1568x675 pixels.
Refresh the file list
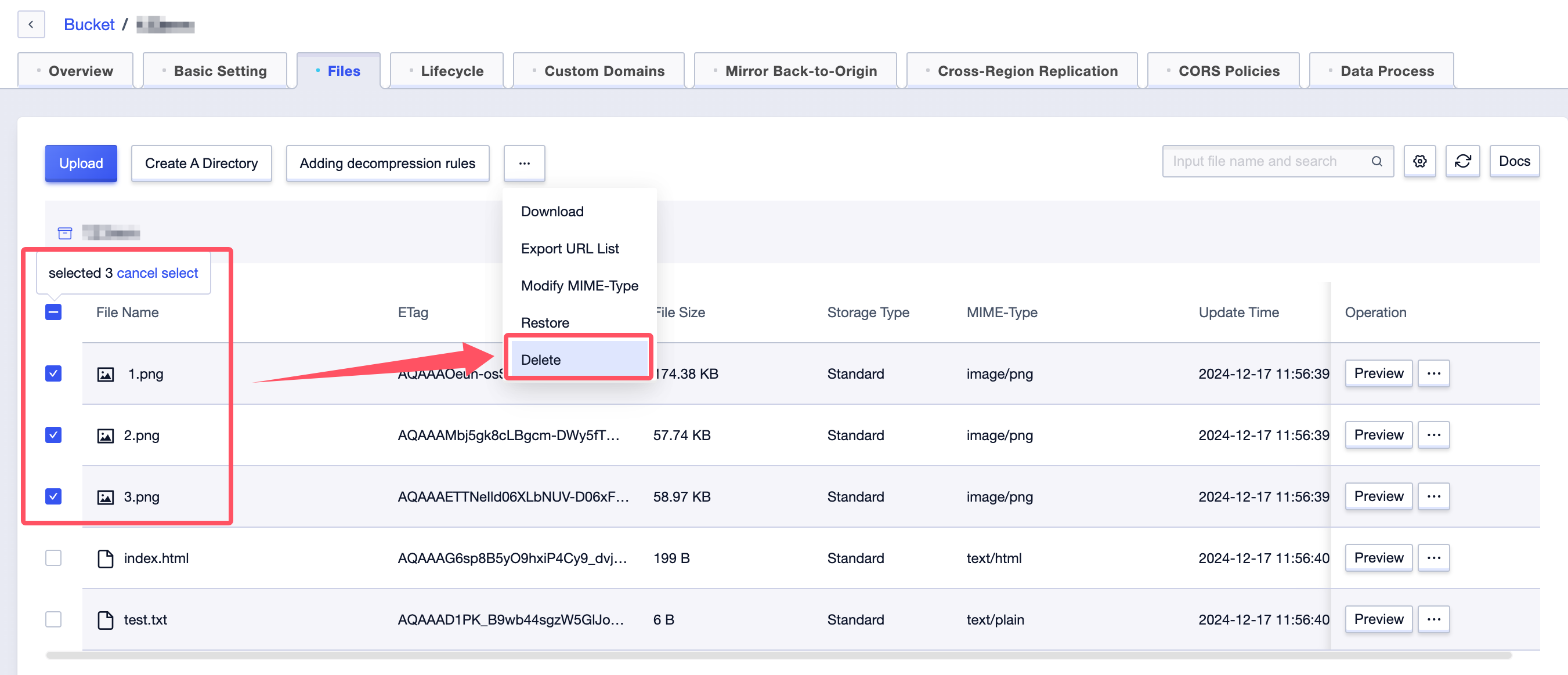(x=1463, y=161)
